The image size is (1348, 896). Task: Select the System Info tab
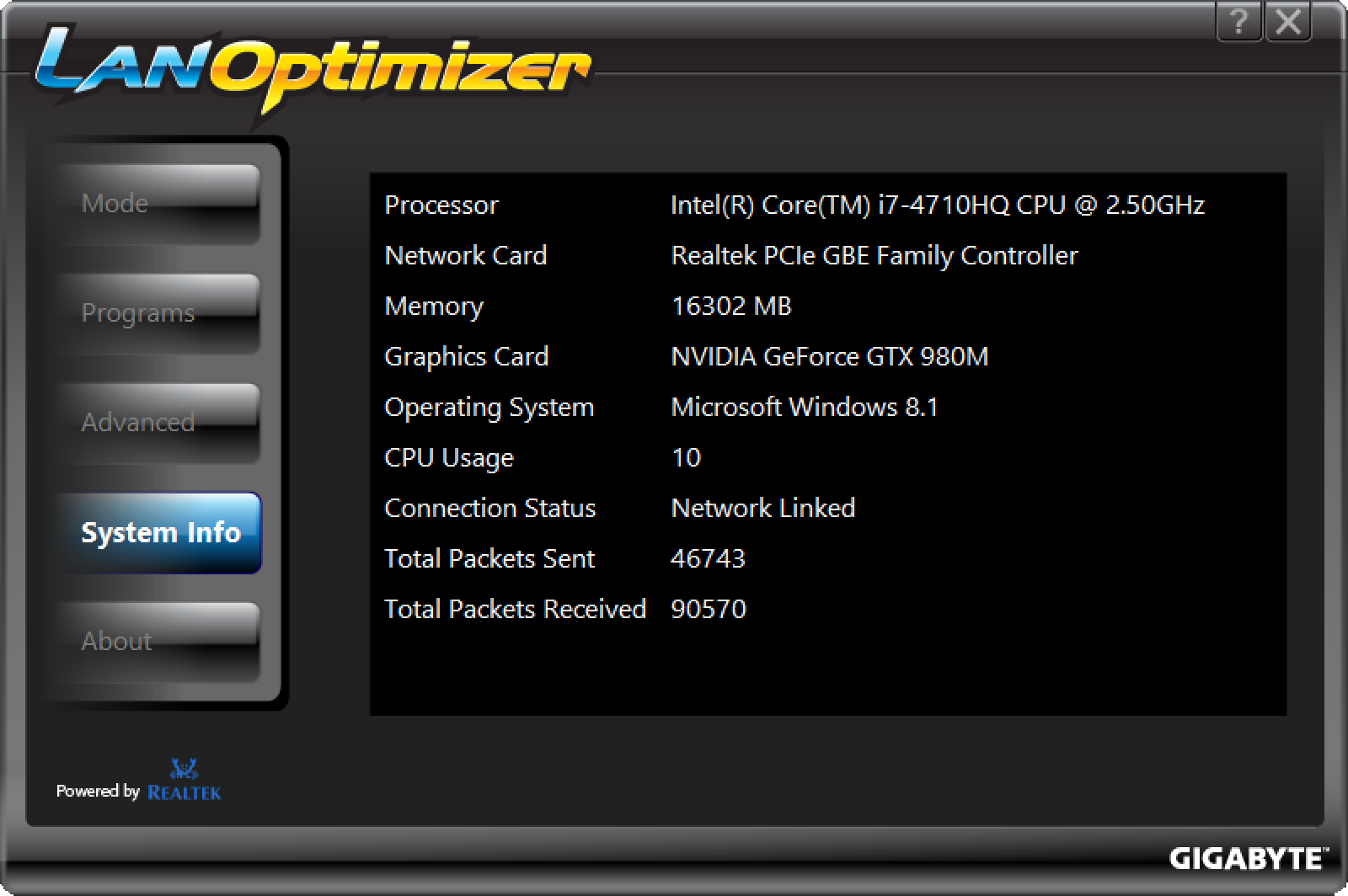coord(159,532)
